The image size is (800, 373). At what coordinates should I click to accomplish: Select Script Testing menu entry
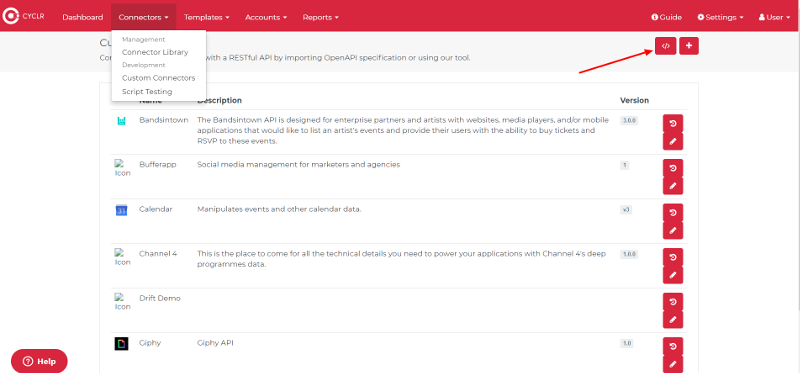147,92
